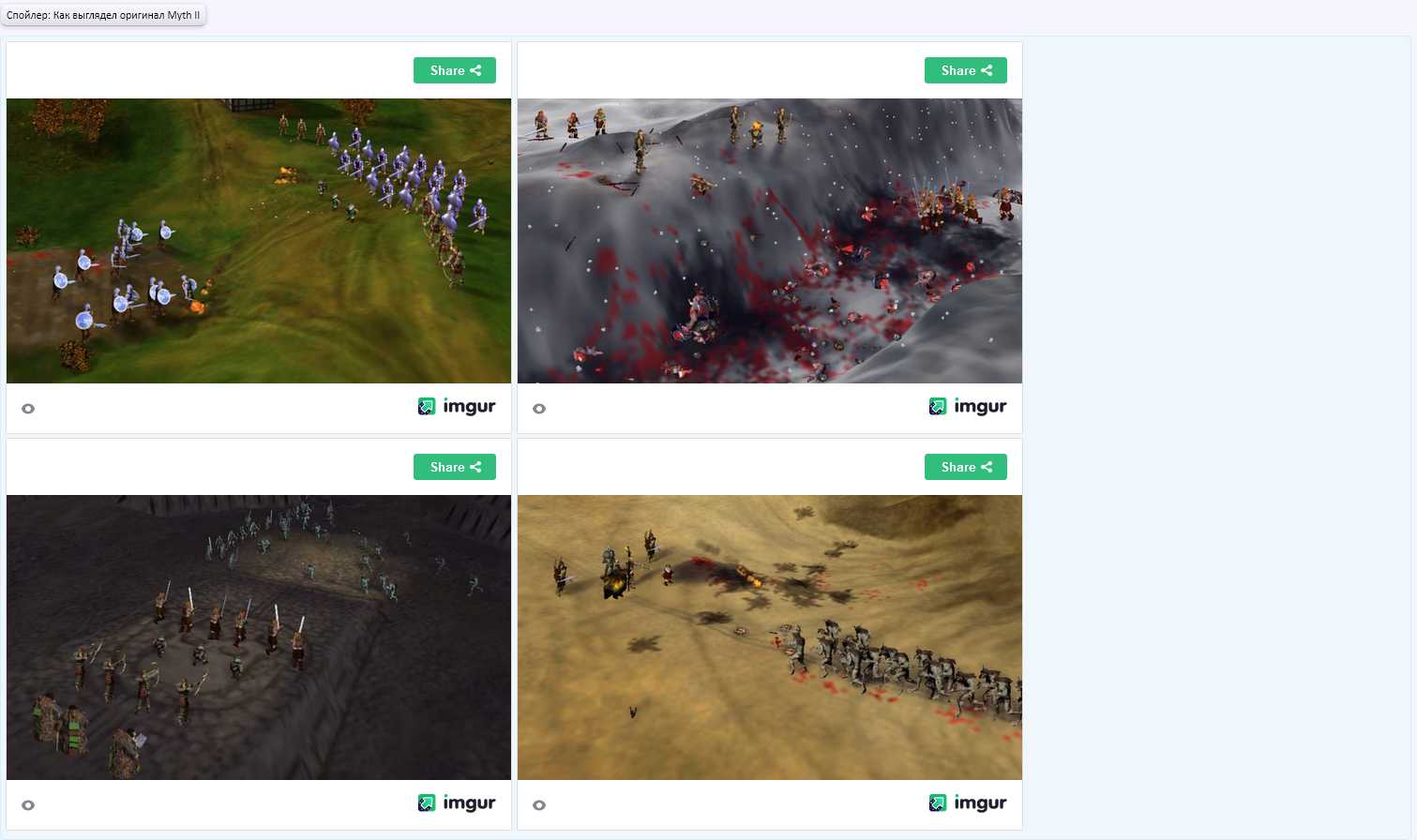Click green imgur arrow icon below snowy battle image
Screen dimensions: 1417x840
point(938,406)
